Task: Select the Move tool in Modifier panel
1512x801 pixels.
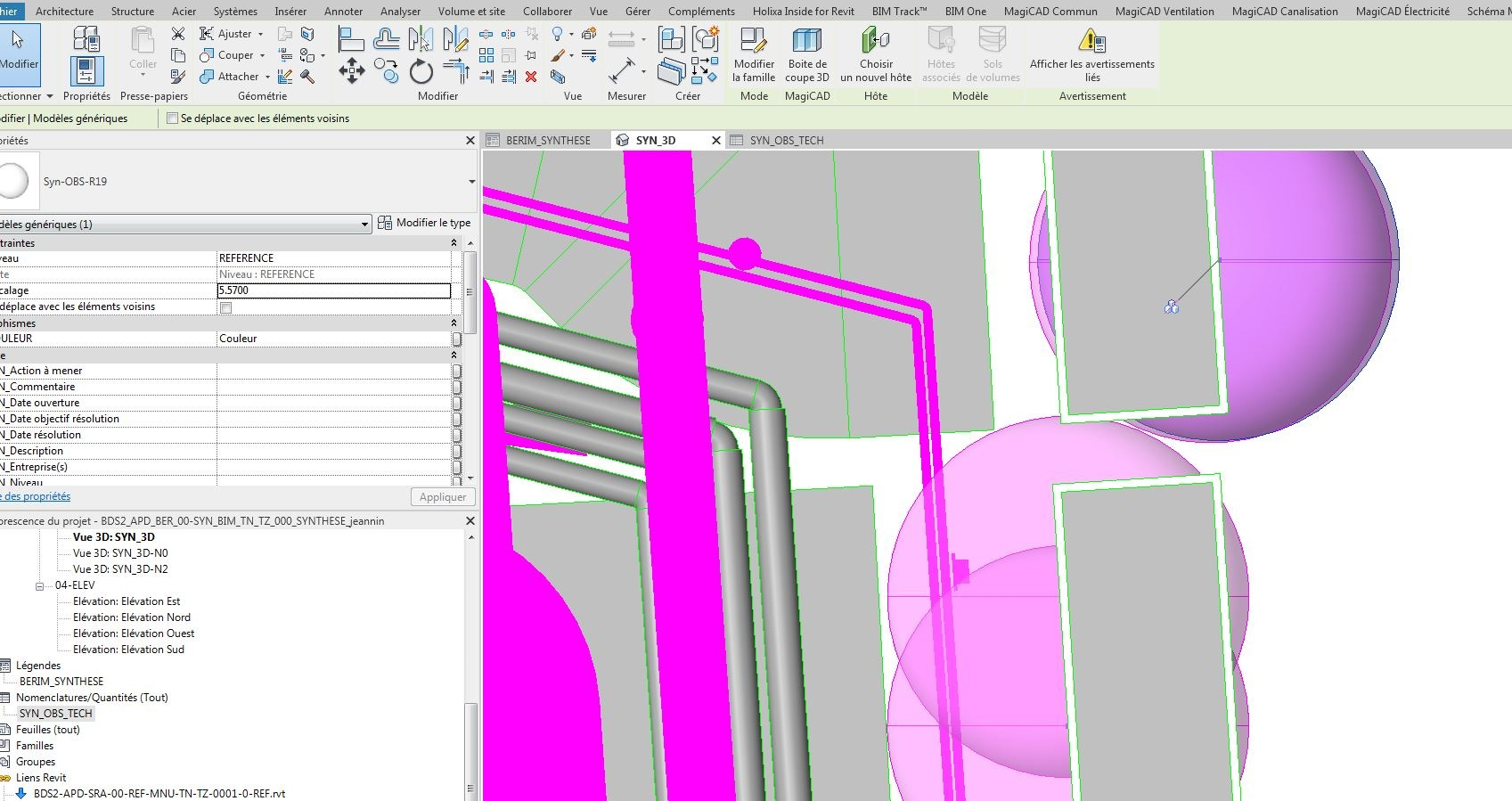Action: pos(351,71)
